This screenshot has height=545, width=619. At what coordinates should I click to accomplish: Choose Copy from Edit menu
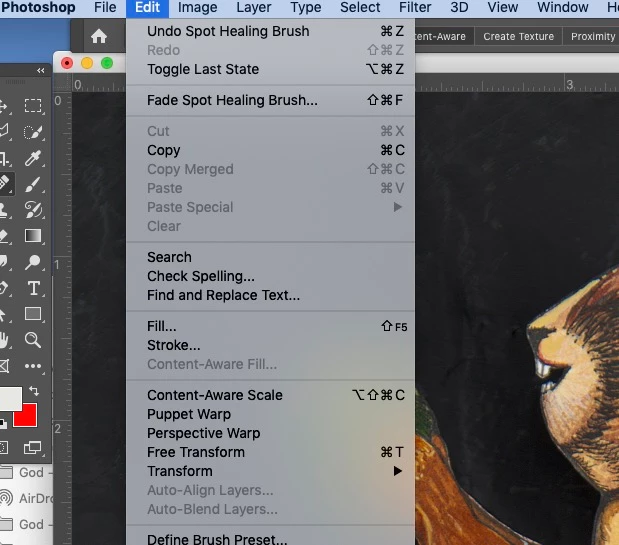click(x=270, y=150)
